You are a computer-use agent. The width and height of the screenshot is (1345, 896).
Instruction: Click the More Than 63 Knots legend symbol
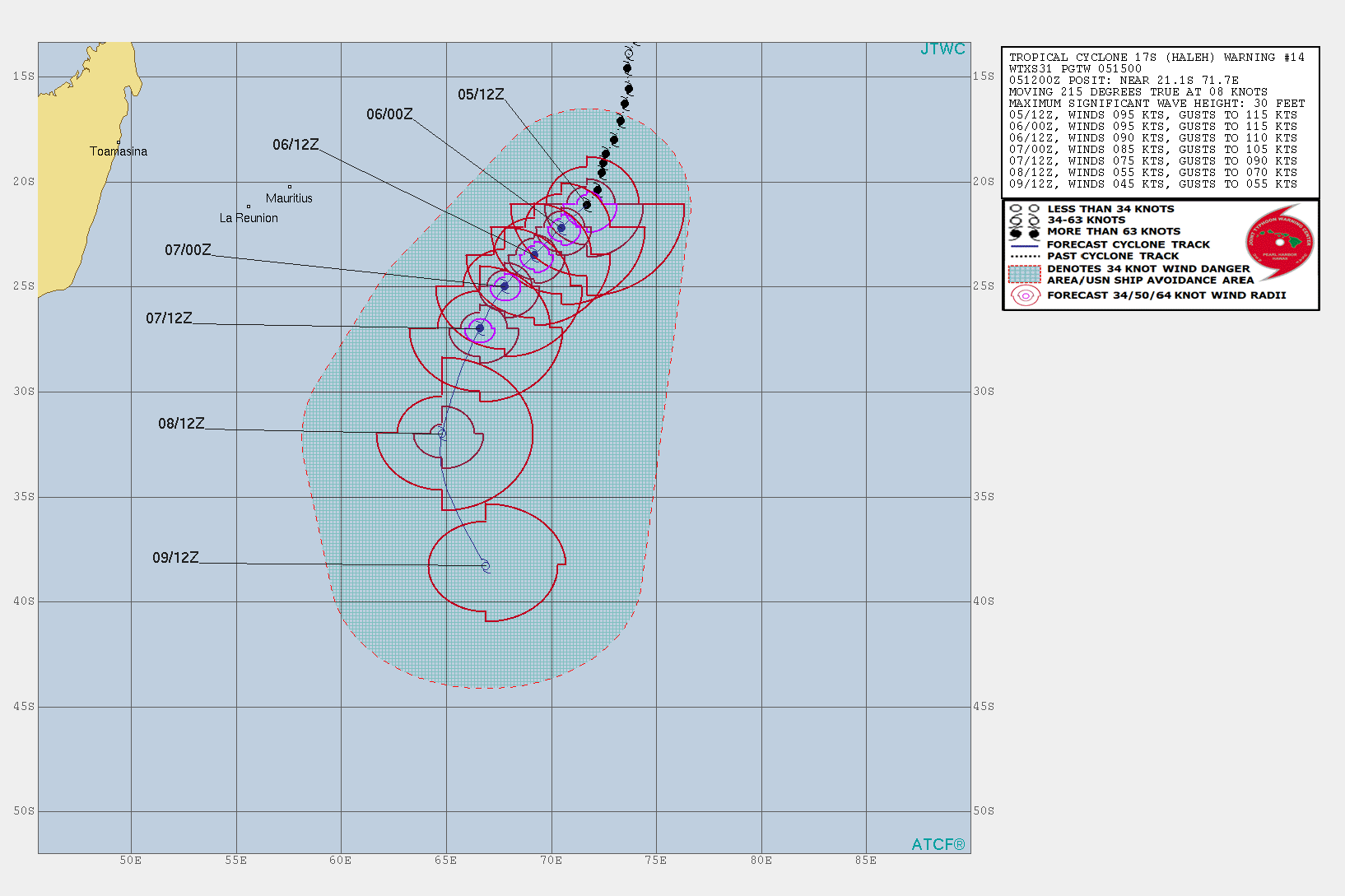point(1025,233)
